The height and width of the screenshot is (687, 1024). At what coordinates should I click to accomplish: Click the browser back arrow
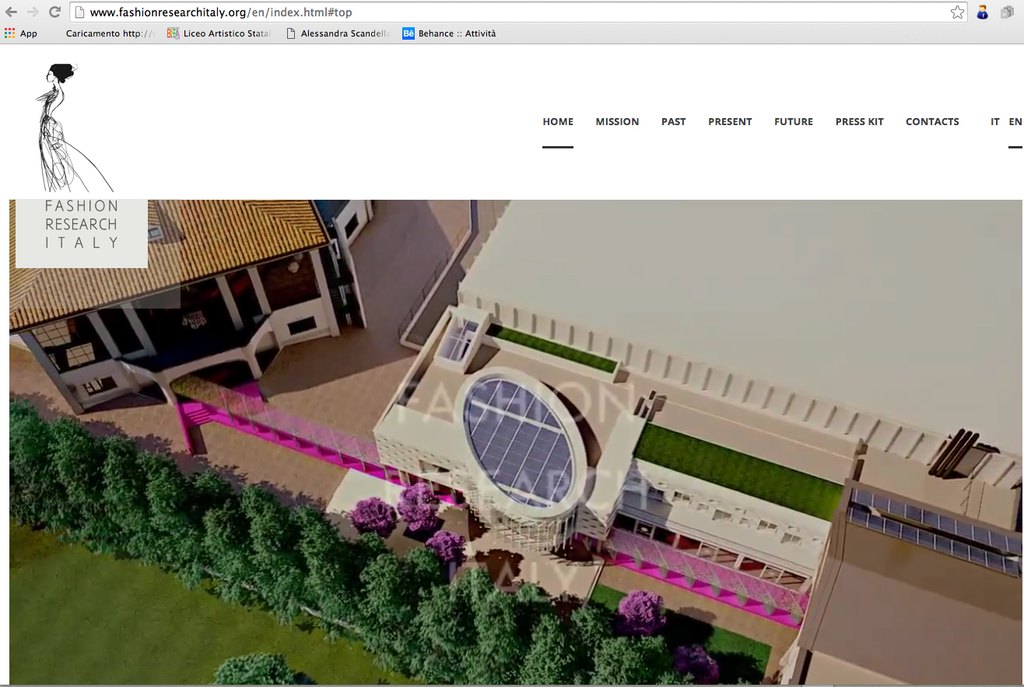(11, 12)
